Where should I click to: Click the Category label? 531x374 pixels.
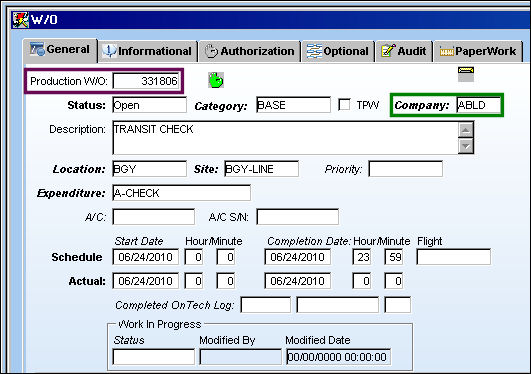(221, 106)
